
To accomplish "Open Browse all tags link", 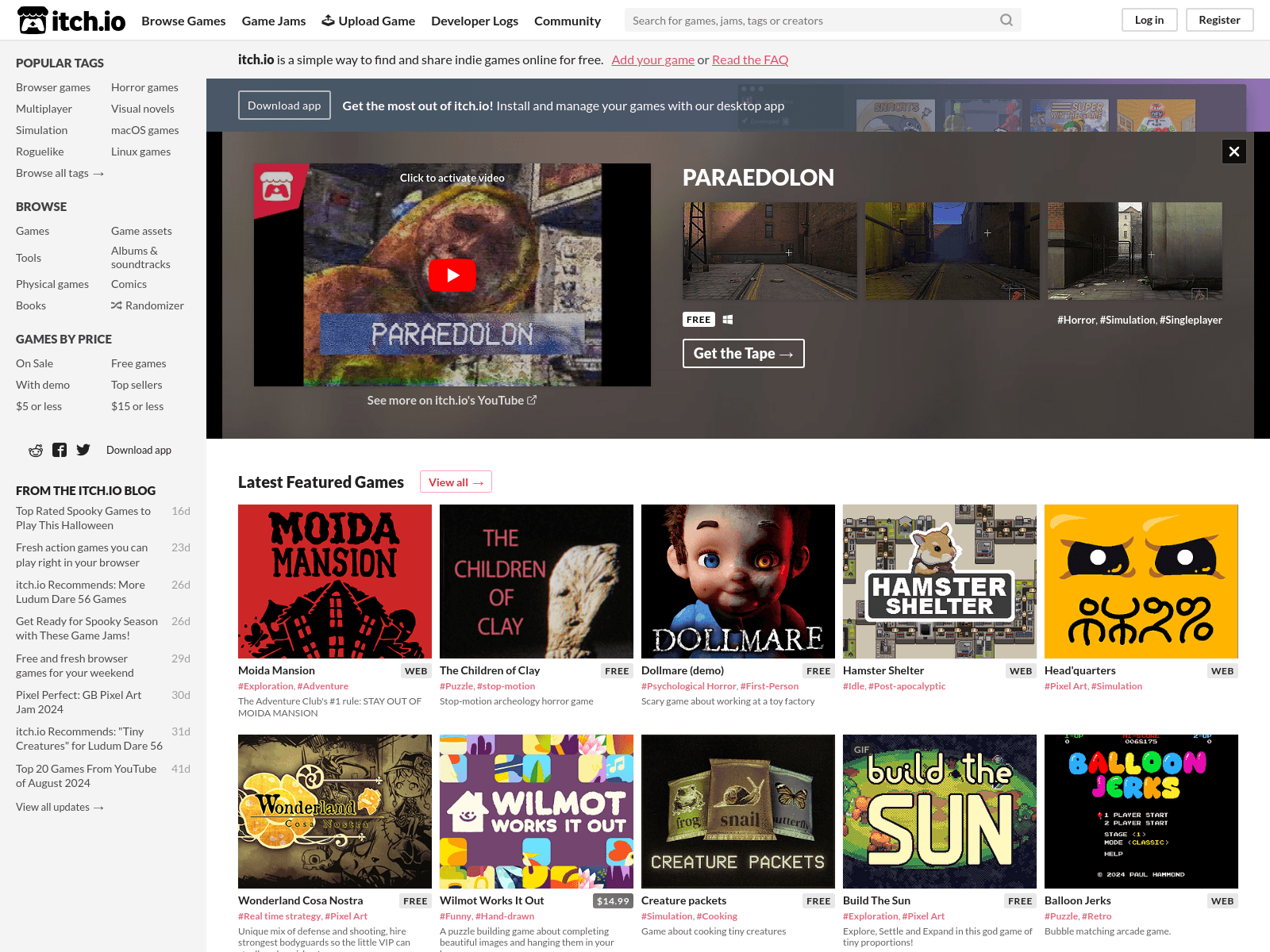I will pyautogui.click(x=60, y=173).
